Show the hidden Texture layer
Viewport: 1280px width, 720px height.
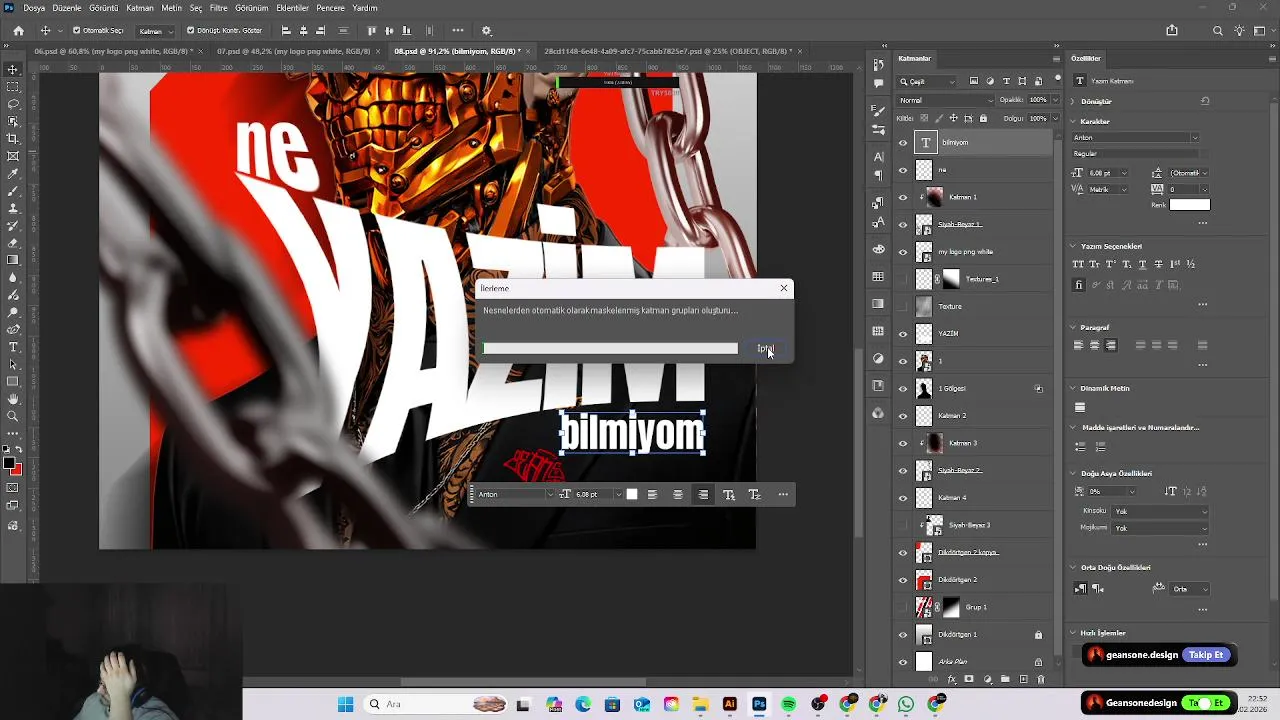tap(903, 306)
